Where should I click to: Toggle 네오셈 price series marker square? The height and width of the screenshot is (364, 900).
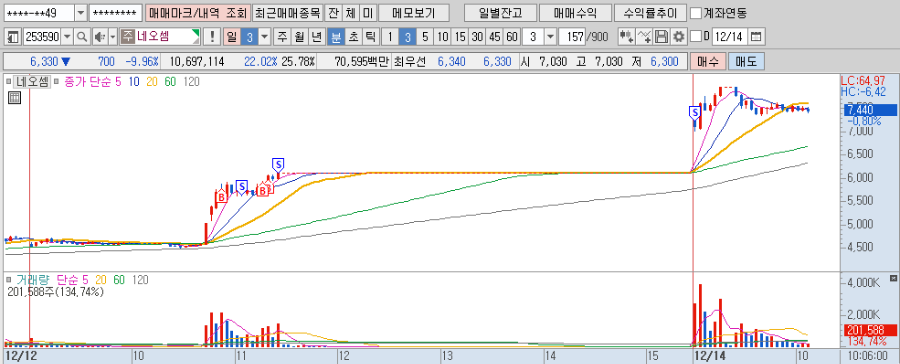click(9, 82)
